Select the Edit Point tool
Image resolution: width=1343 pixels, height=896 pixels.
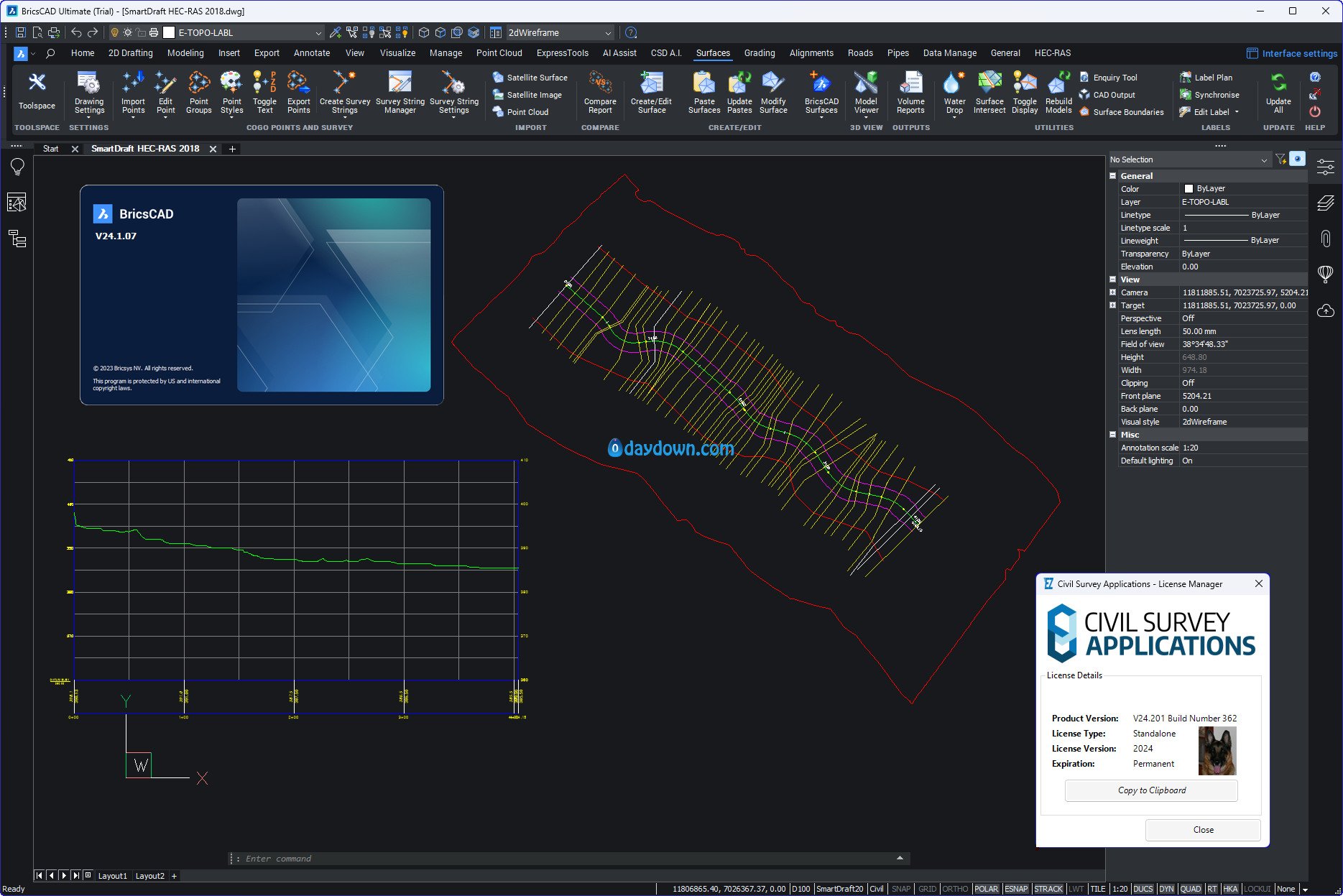click(165, 93)
